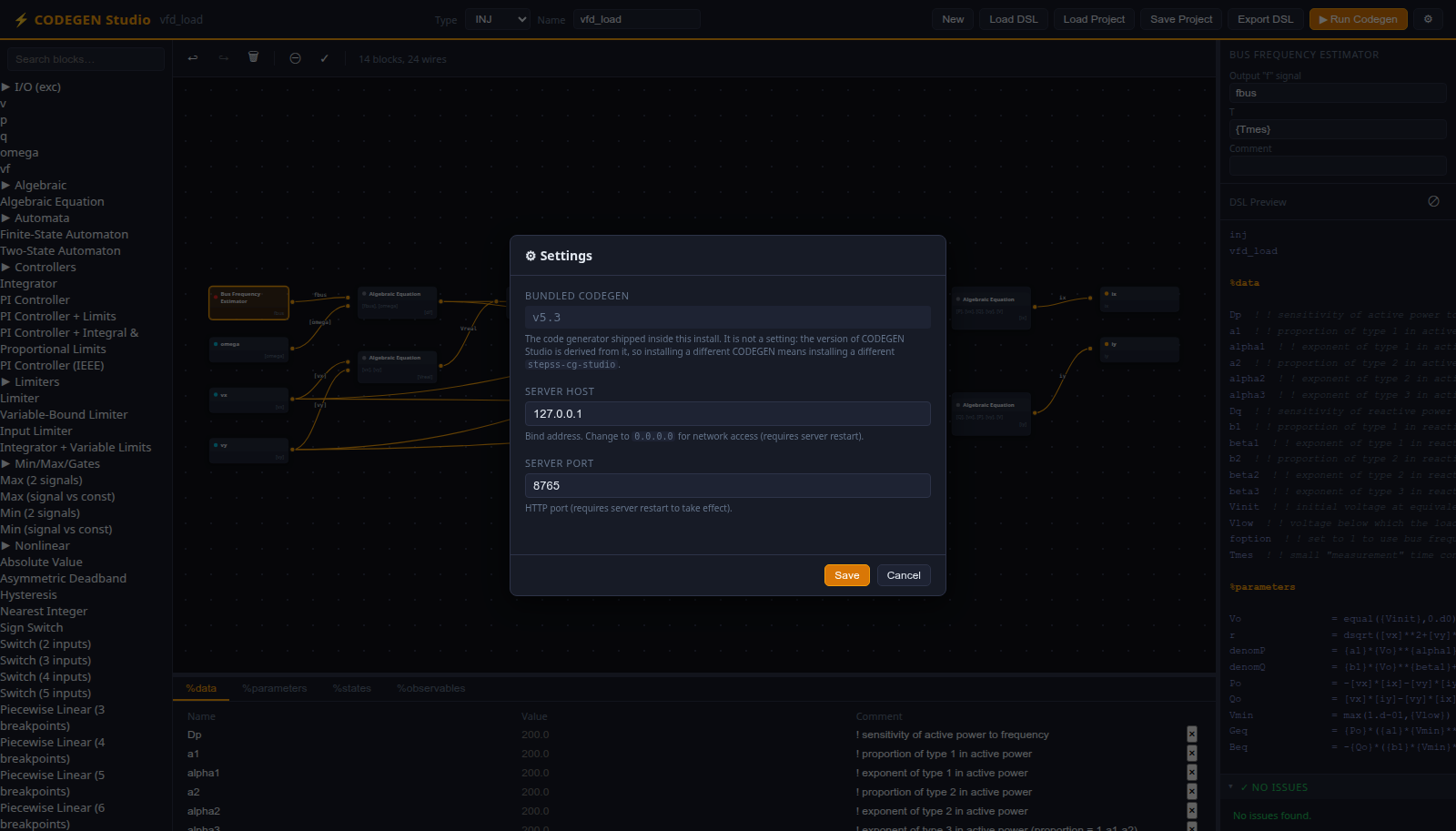Image resolution: width=1456 pixels, height=831 pixels.
Task: Open settings via gear icon in top bar
Action: [x=1428, y=19]
